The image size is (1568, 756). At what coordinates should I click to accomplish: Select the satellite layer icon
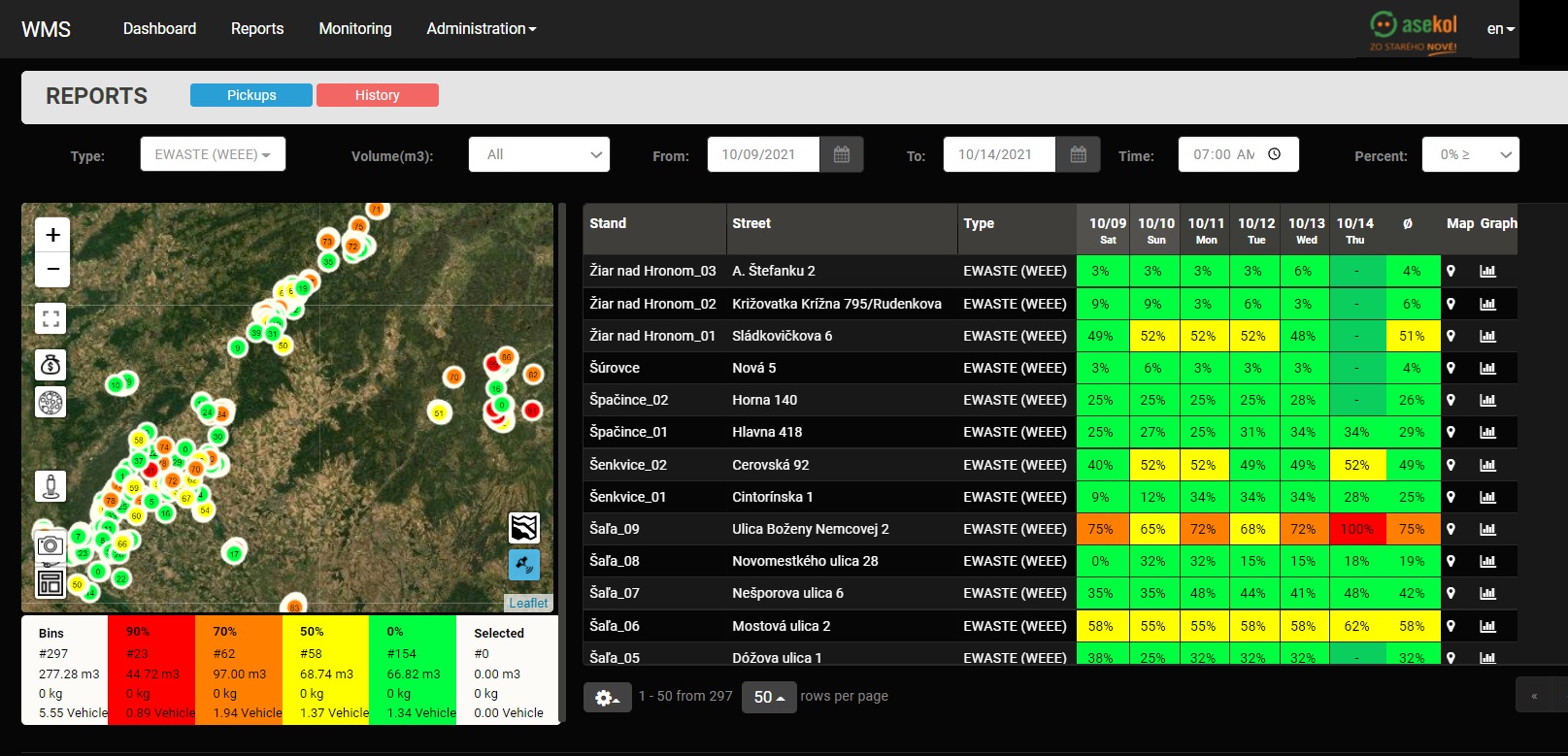point(524,565)
